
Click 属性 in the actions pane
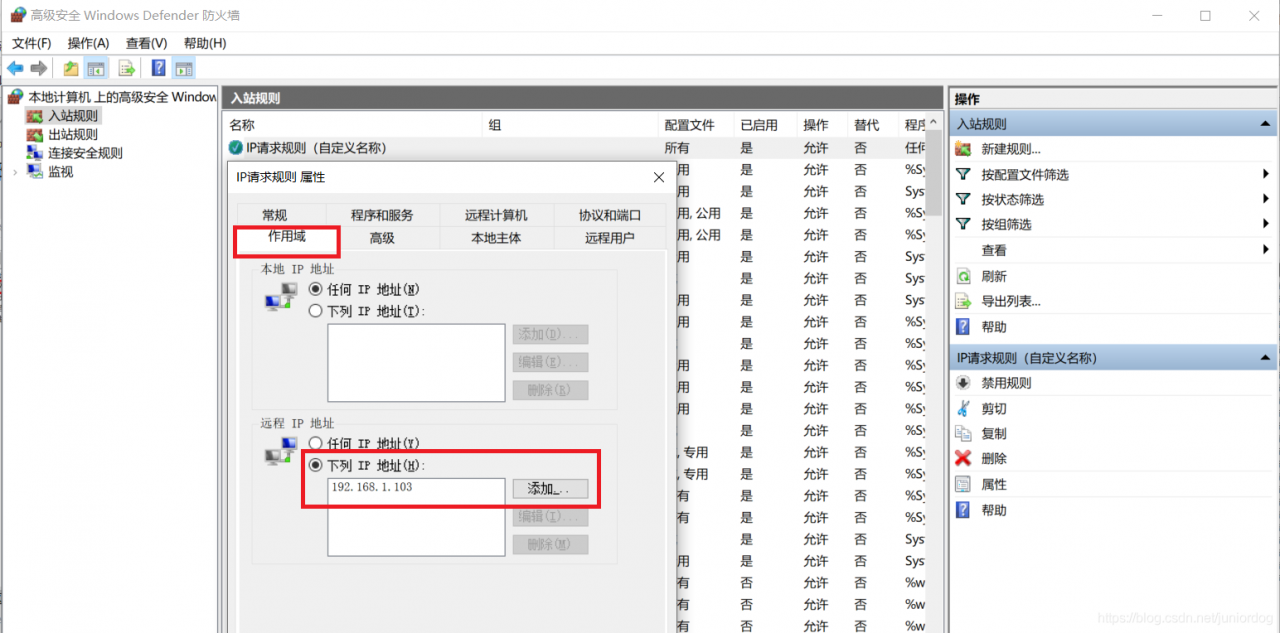[994, 484]
